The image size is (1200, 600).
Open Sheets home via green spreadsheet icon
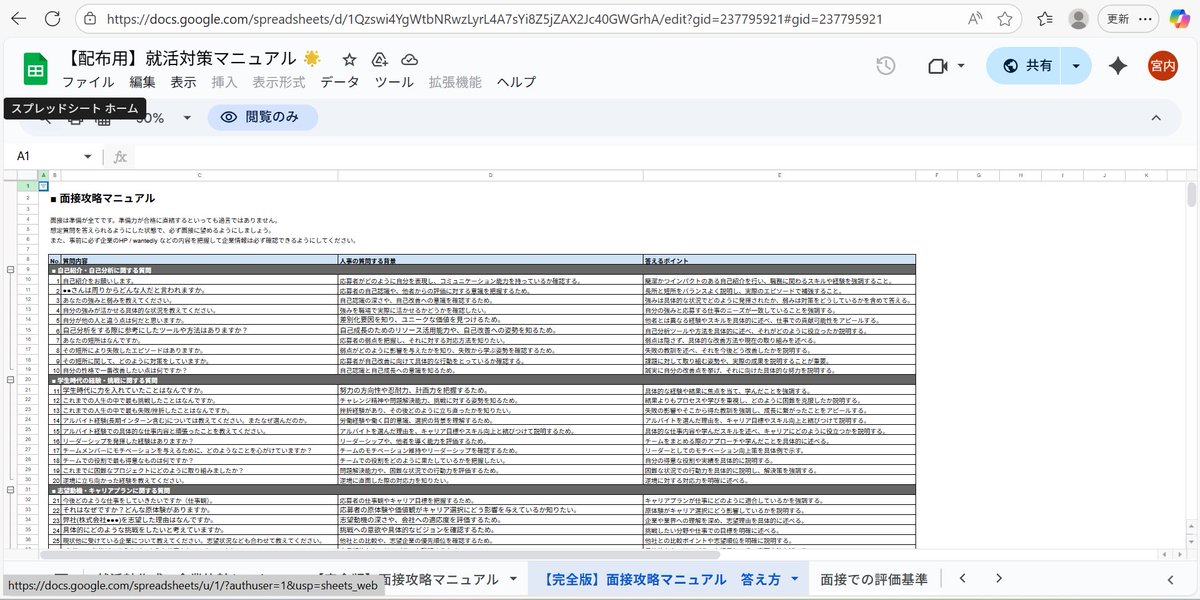click(34, 67)
